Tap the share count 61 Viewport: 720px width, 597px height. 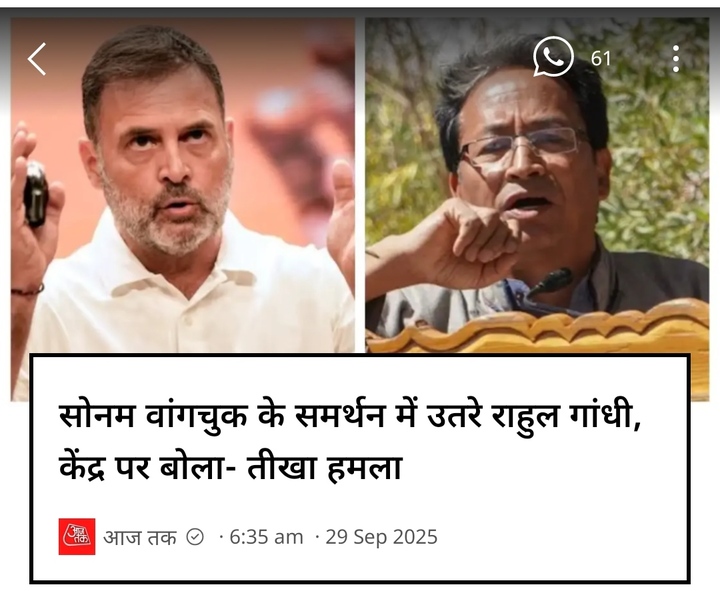tap(601, 59)
